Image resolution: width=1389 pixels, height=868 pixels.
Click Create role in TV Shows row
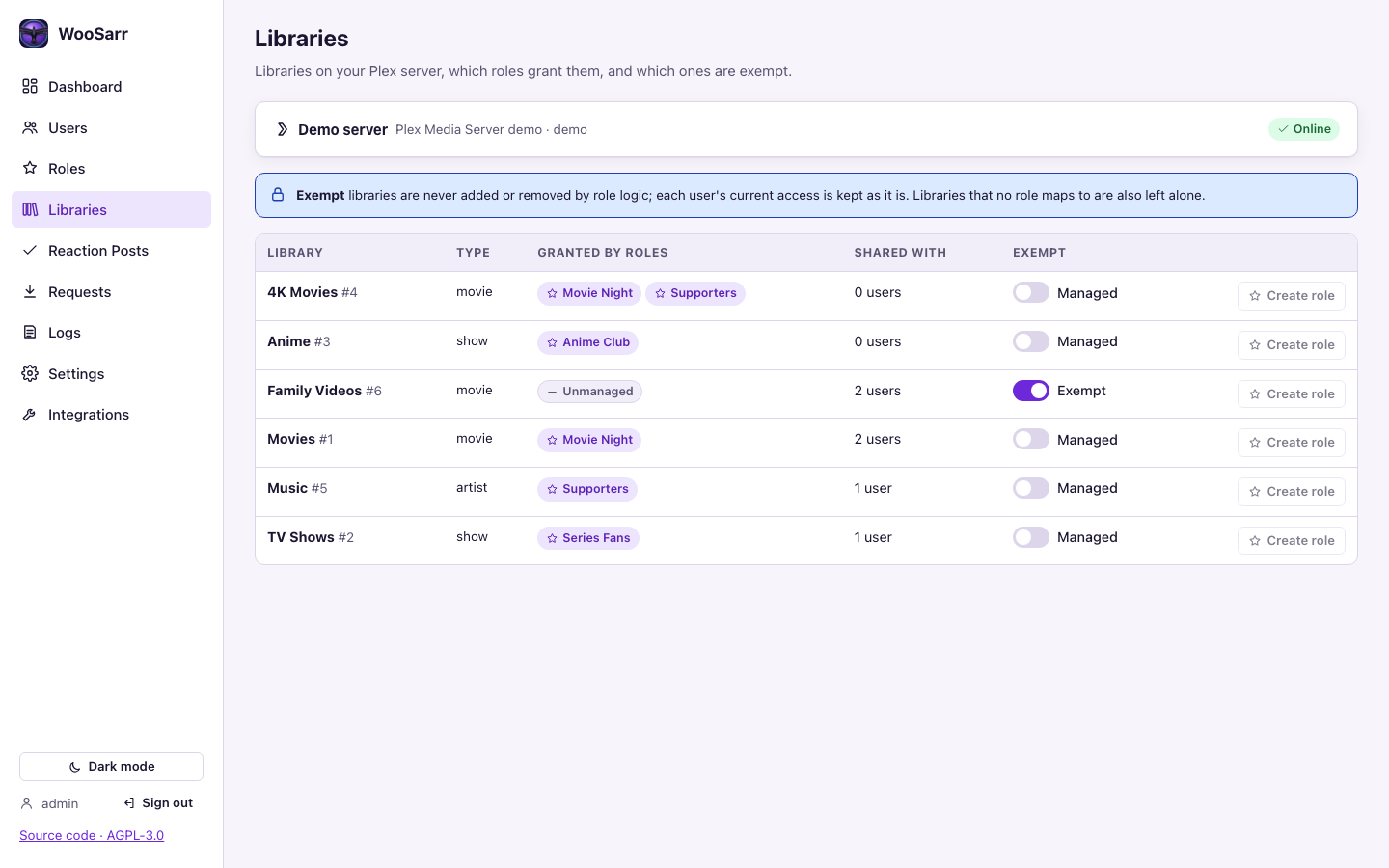[x=1292, y=540]
